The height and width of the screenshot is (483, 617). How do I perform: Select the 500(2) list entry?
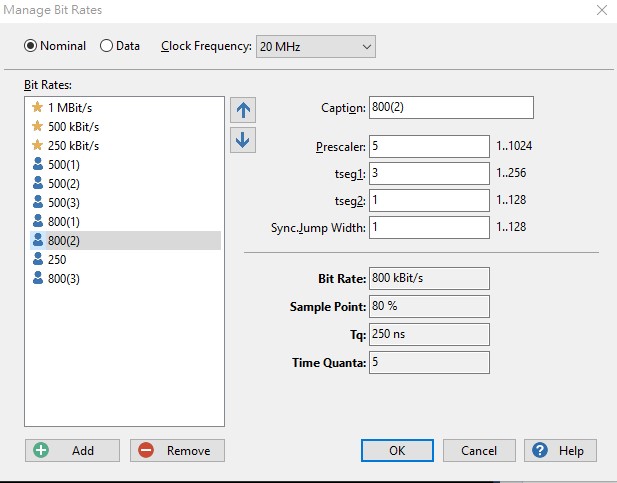click(125, 183)
